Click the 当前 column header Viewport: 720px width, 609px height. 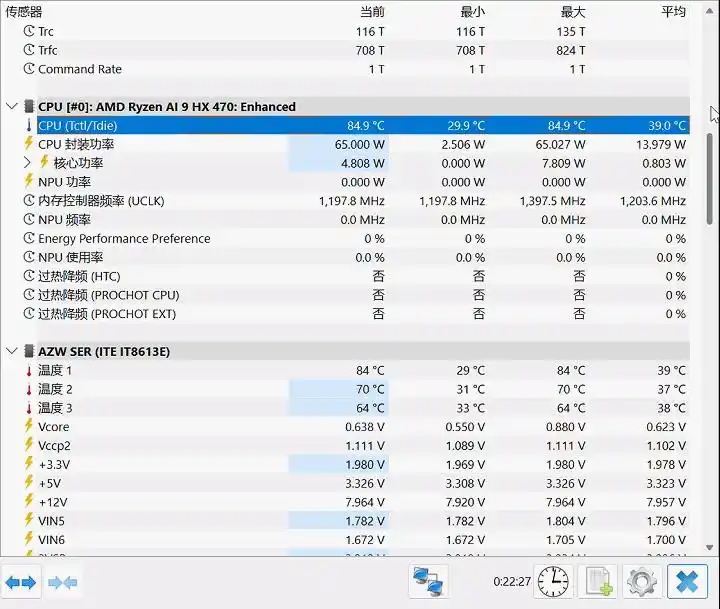tap(372, 11)
